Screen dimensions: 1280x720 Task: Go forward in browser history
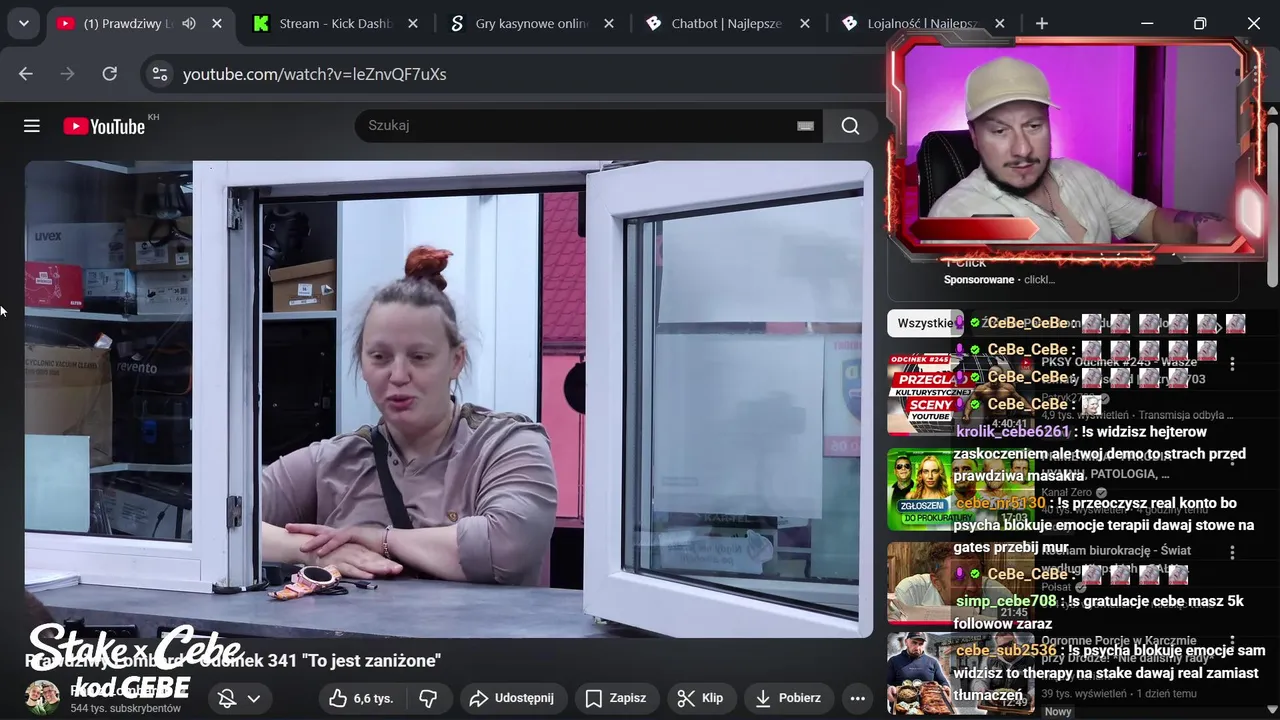68,74
